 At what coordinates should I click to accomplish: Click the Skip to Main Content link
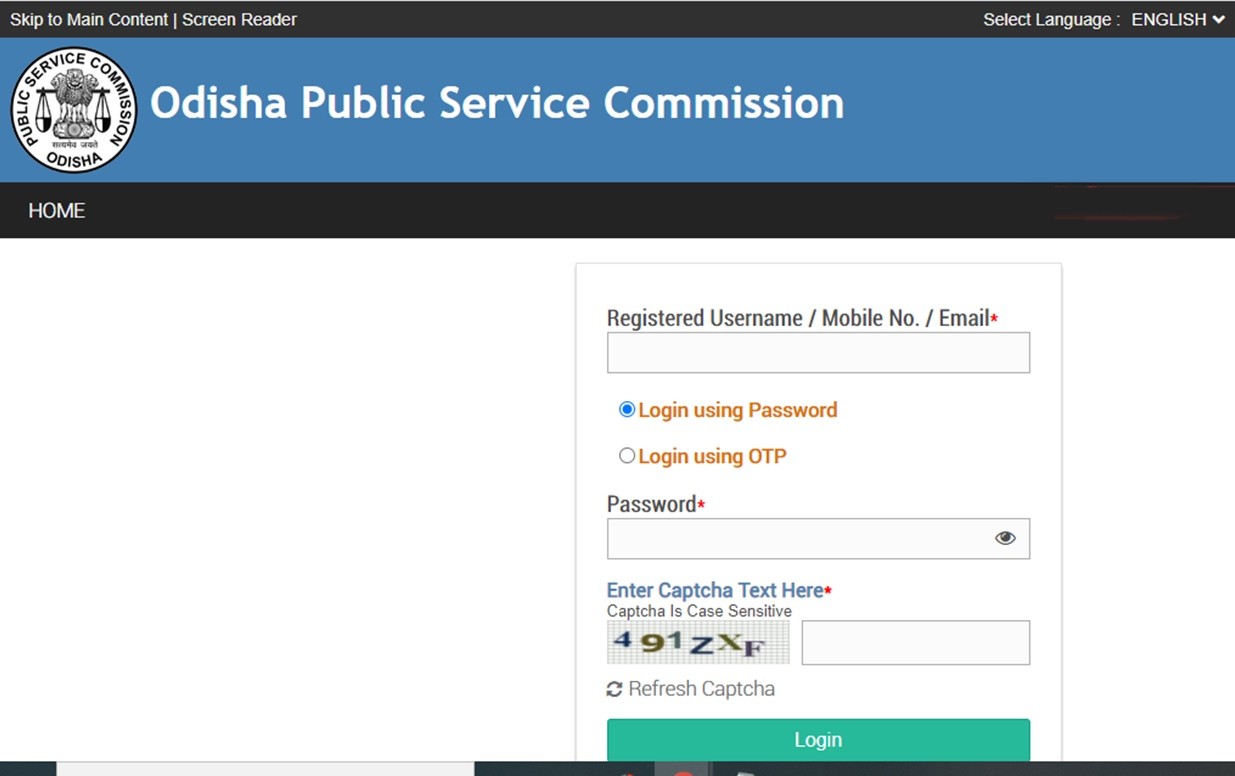(89, 19)
